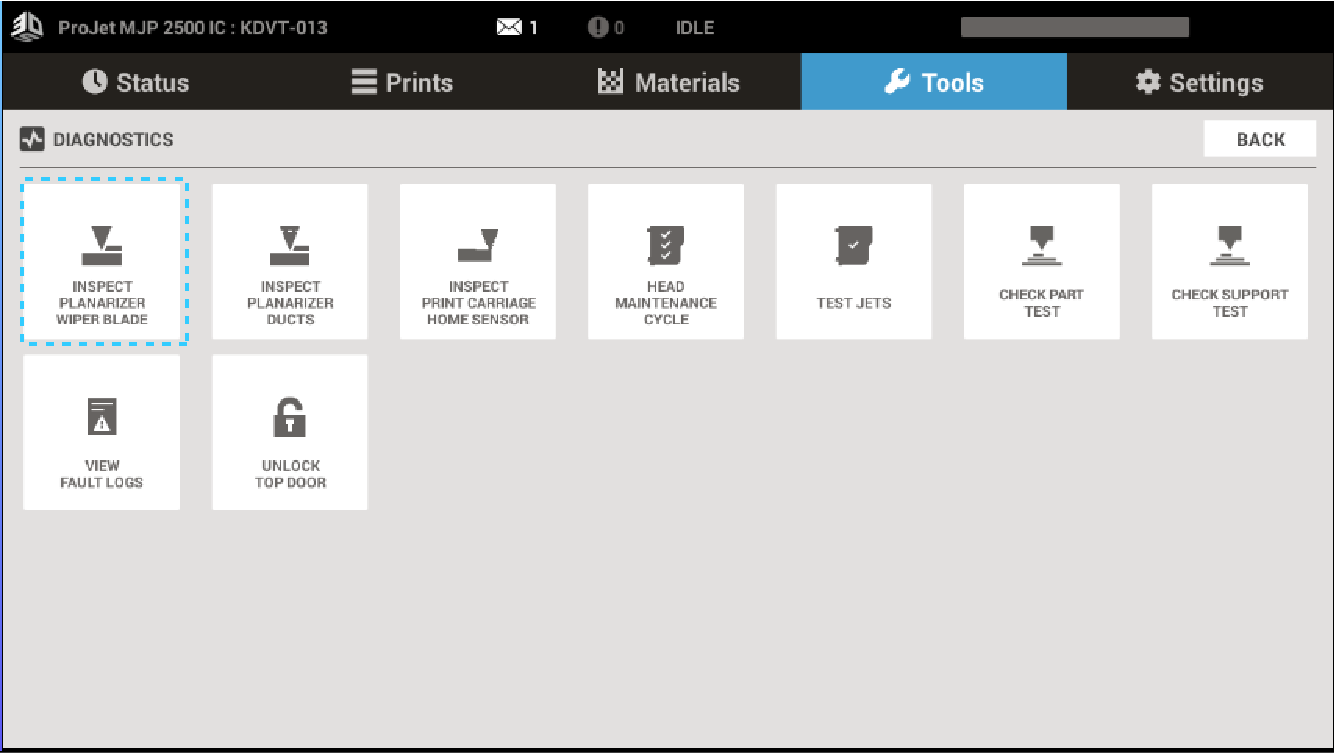Click the gray progress bar in header
The width and height of the screenshot is (1335, 753).
[x=1074, y=28]
